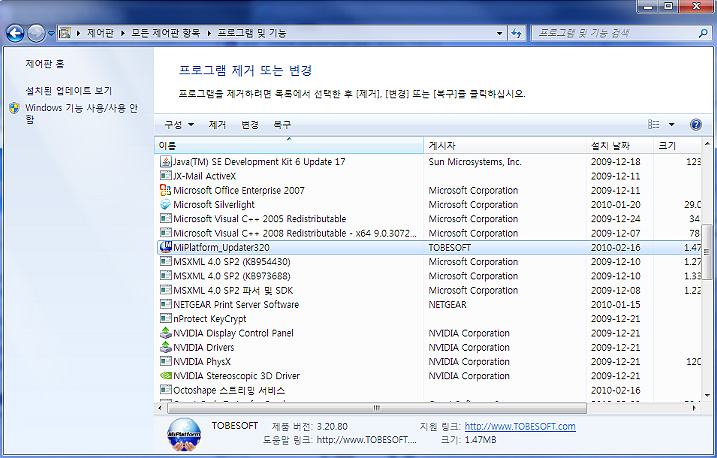Select the Microsoft Office Enterprise 2007 icon
717x458 pixels.
(x=166, y=190)
